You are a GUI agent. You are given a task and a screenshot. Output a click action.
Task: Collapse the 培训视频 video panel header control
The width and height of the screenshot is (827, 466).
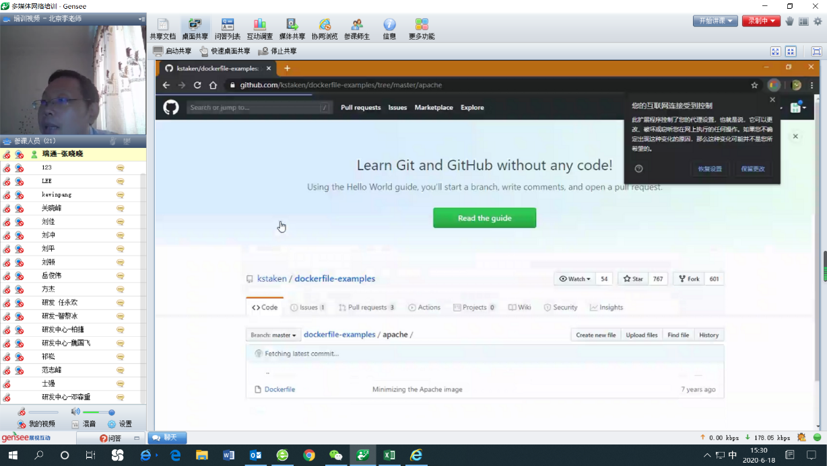(x=141, y=18)
